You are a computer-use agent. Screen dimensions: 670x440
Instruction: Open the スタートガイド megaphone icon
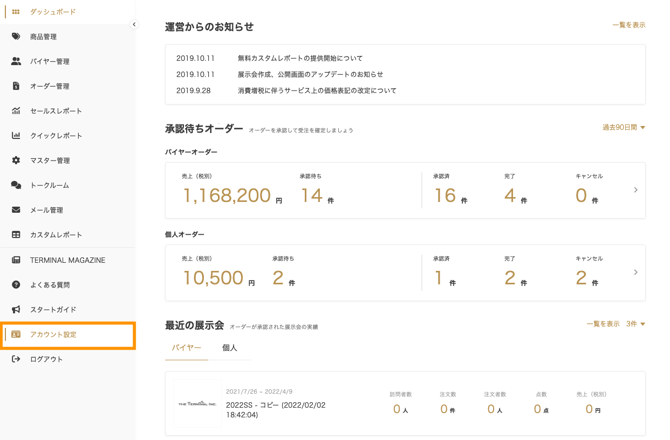[16, 309]
